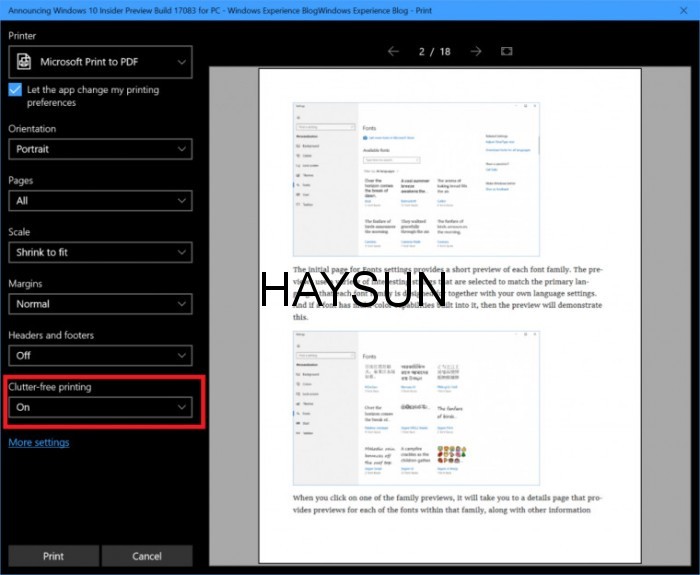Open the Printer dropdown
The image size is (700, 575).
point(100,63)
